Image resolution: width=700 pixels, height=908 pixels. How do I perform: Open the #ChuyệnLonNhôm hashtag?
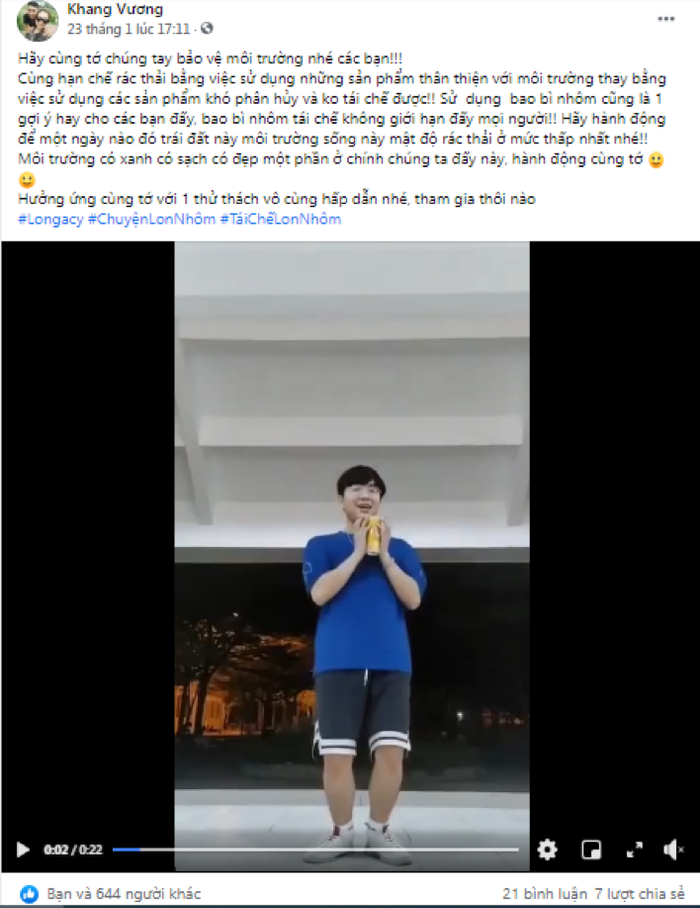pos(151,219)
